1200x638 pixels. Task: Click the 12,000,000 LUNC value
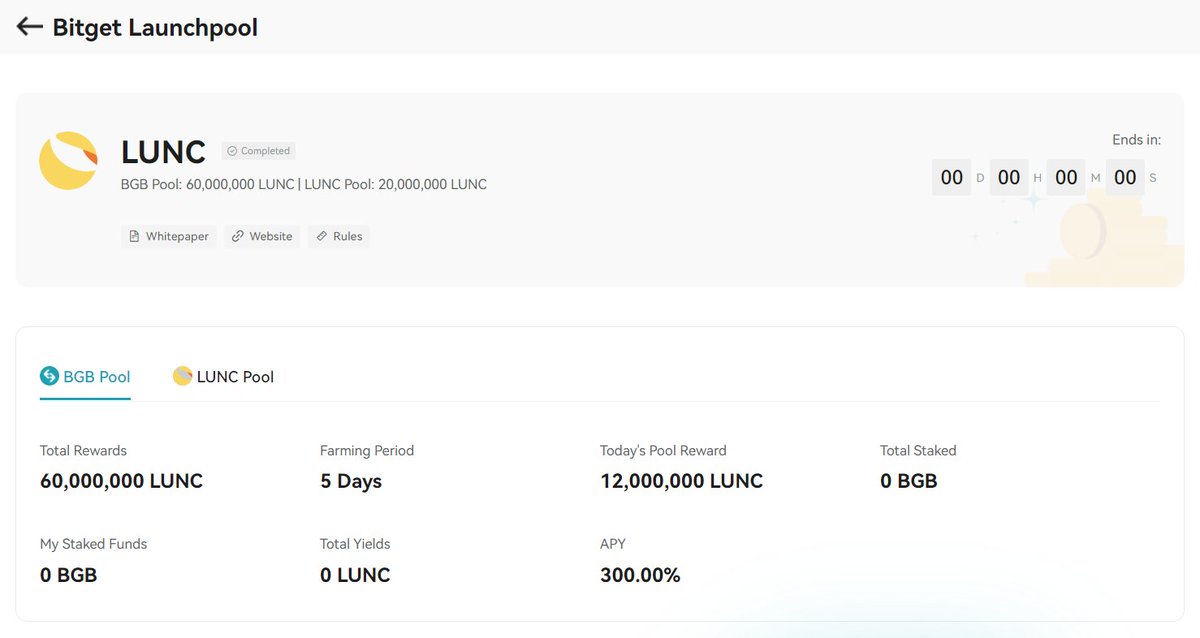pyautogui.click(x=682, y=481)
